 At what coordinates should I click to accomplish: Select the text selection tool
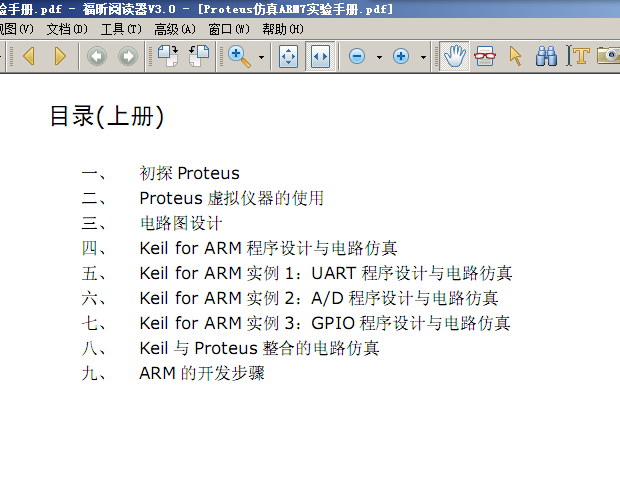click(578, 56)
